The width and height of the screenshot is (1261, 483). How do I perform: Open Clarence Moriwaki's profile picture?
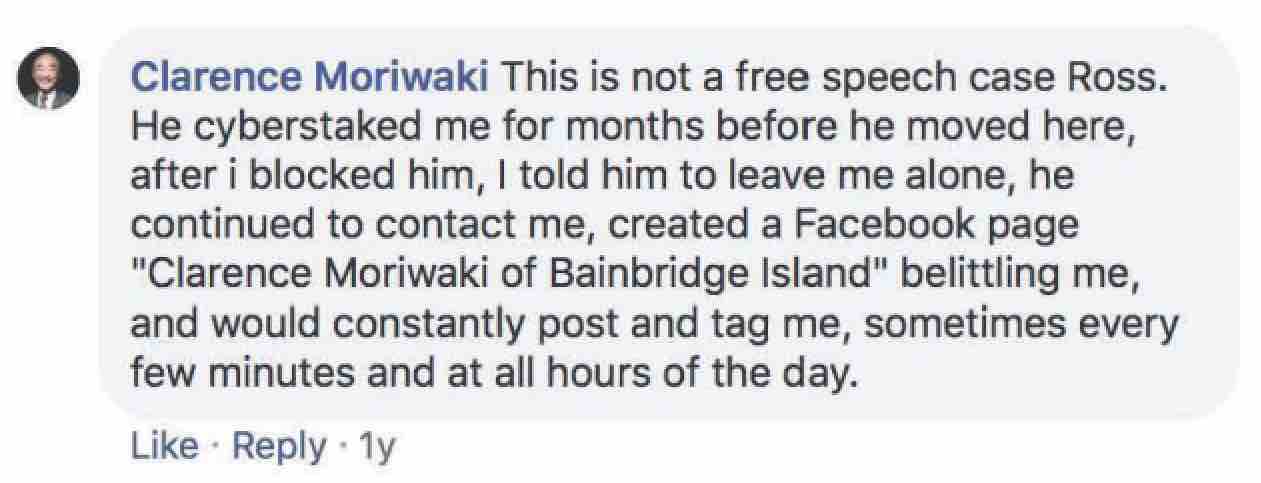(x=48, y=79)
